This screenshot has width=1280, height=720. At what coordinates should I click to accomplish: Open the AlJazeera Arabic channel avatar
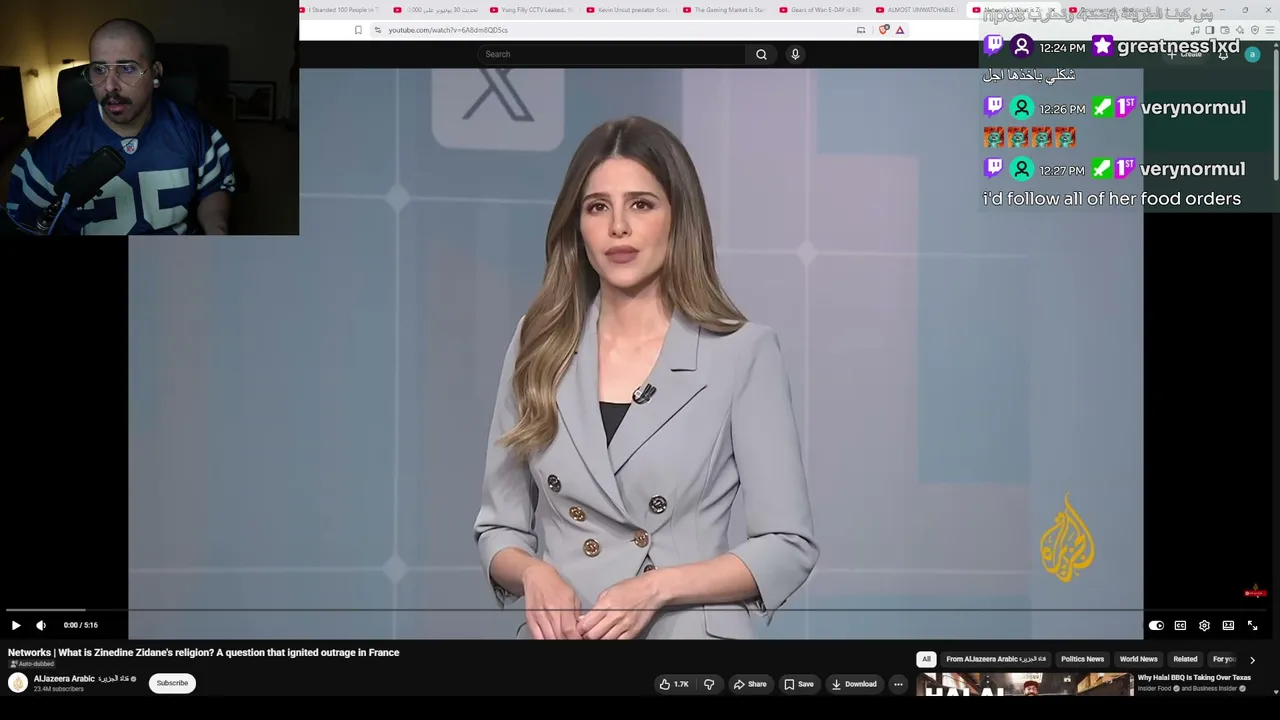click(x=18, y=683)
